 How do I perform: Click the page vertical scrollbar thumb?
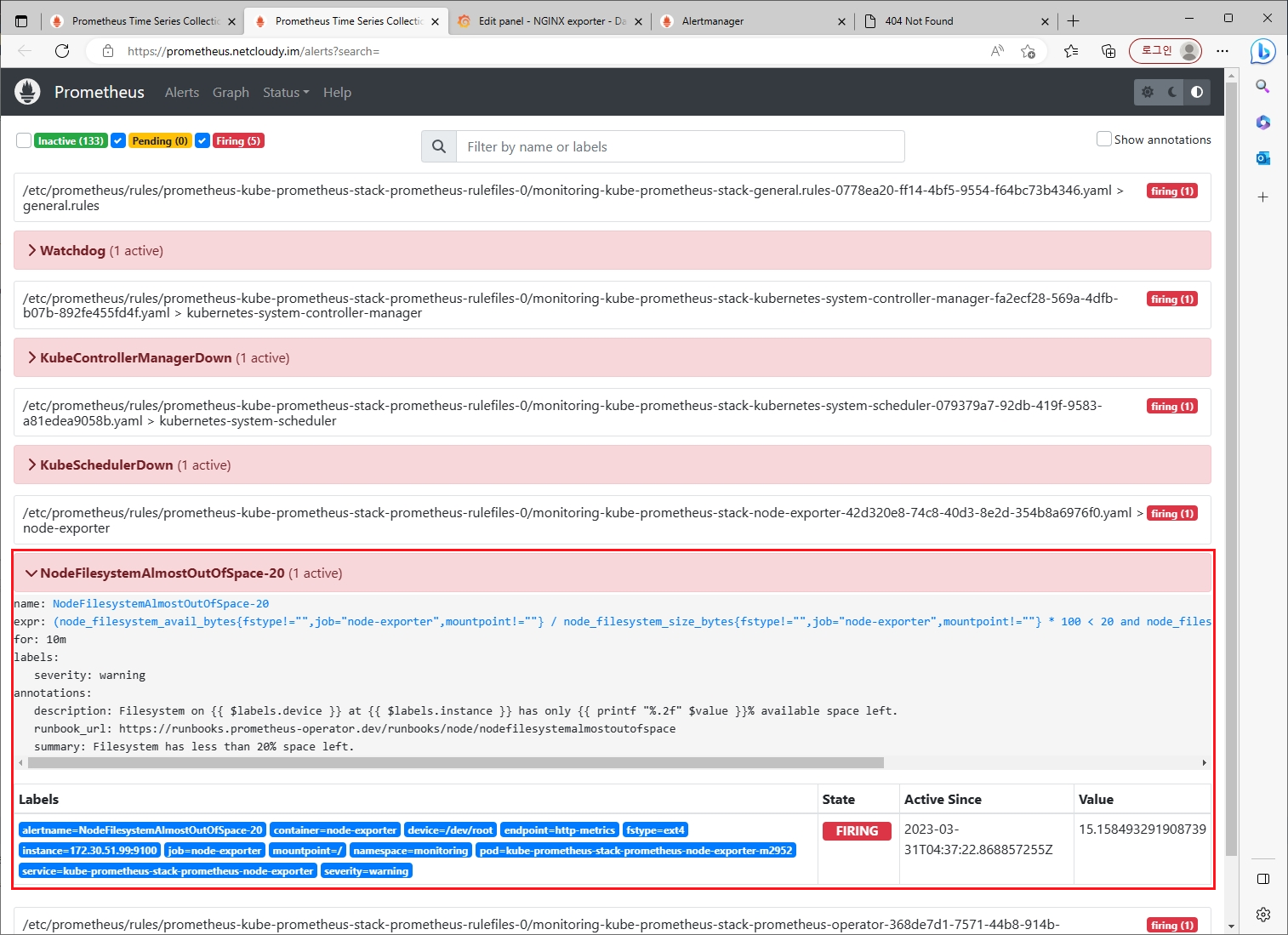(1231, 468)
